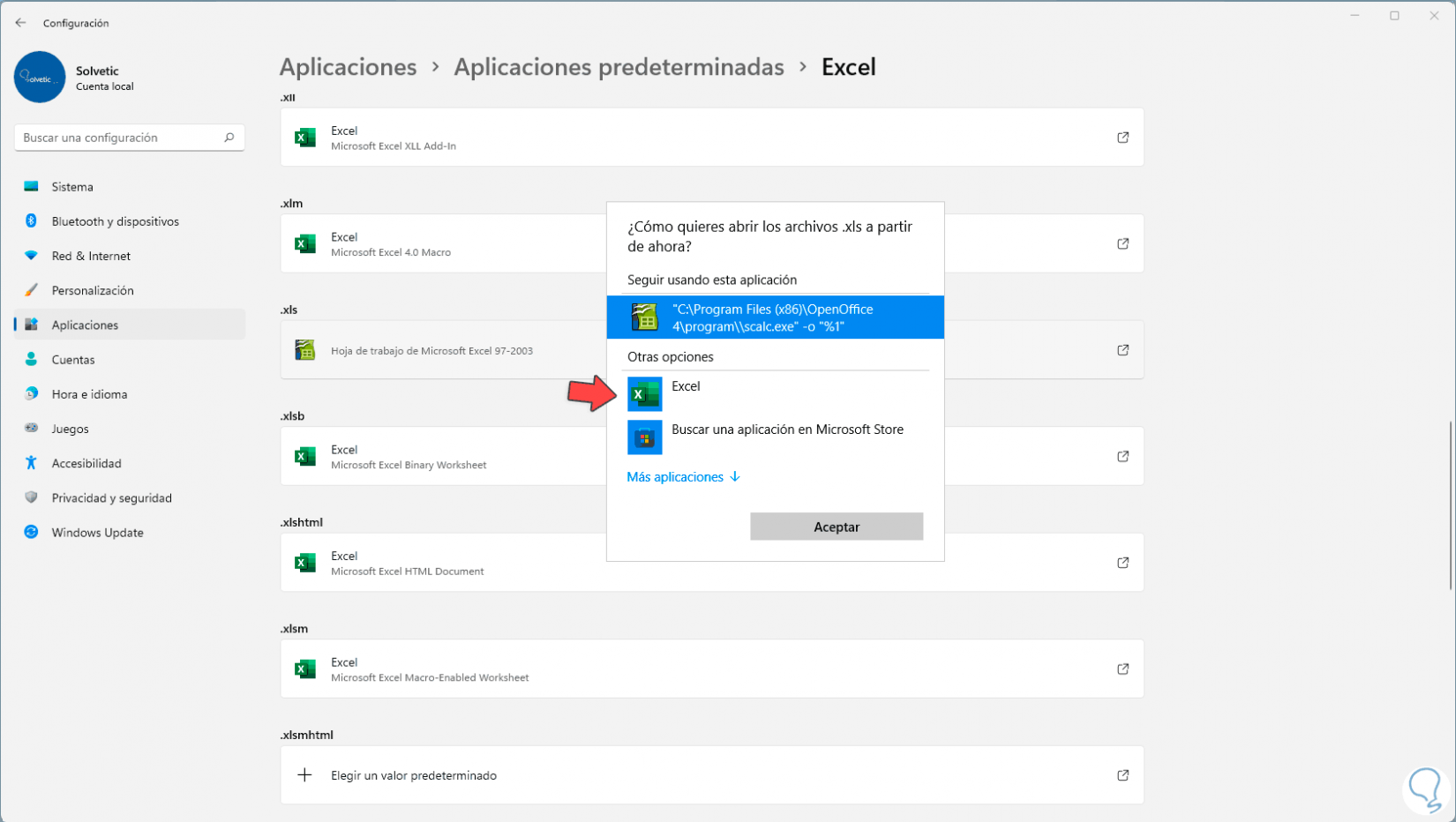Image resolution: width=1456 pixels, height=822 pixels.
Task: Expand Más aplicaciones list
Action: click(x=683, y=477)
